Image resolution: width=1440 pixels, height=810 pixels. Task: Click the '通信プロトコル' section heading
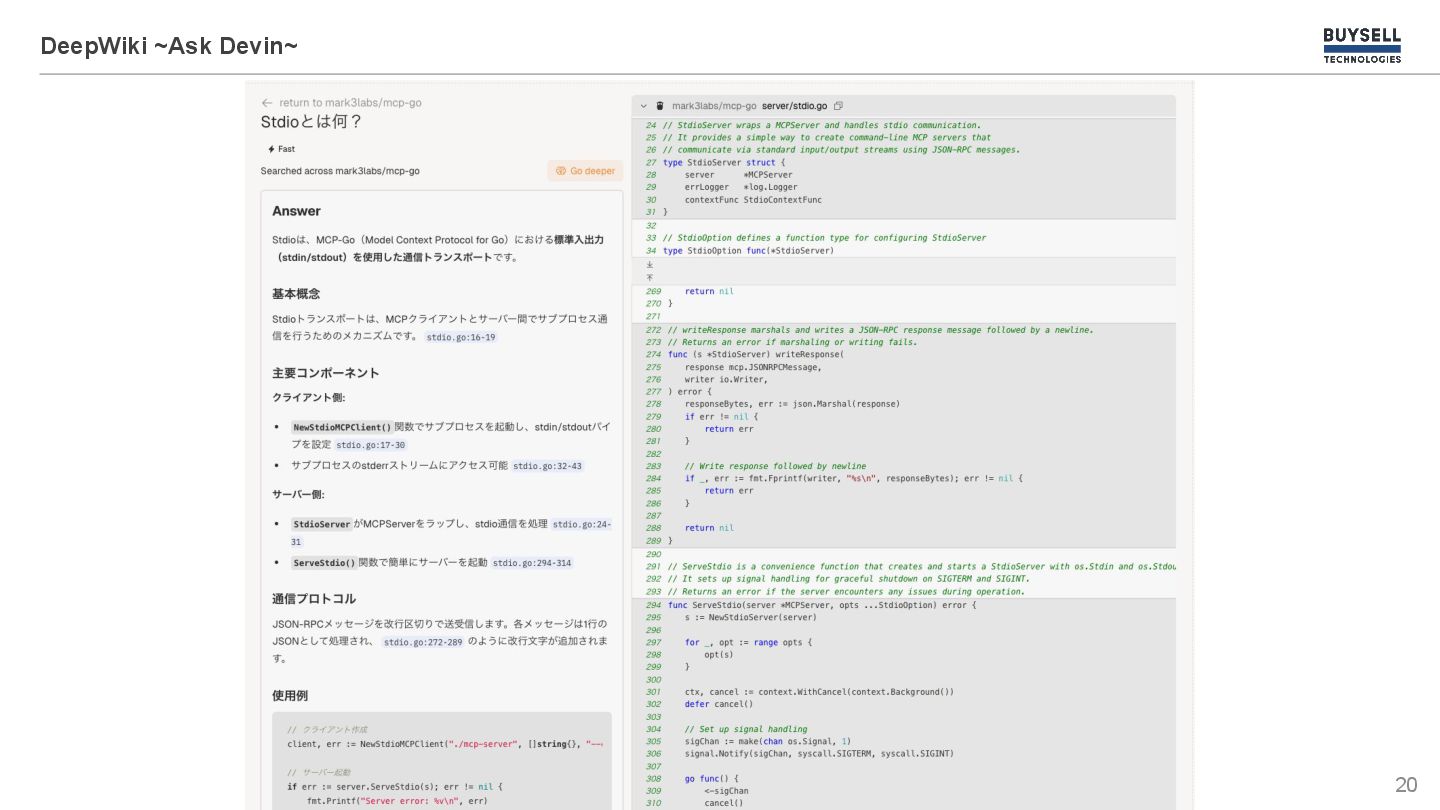coord(314,599)
